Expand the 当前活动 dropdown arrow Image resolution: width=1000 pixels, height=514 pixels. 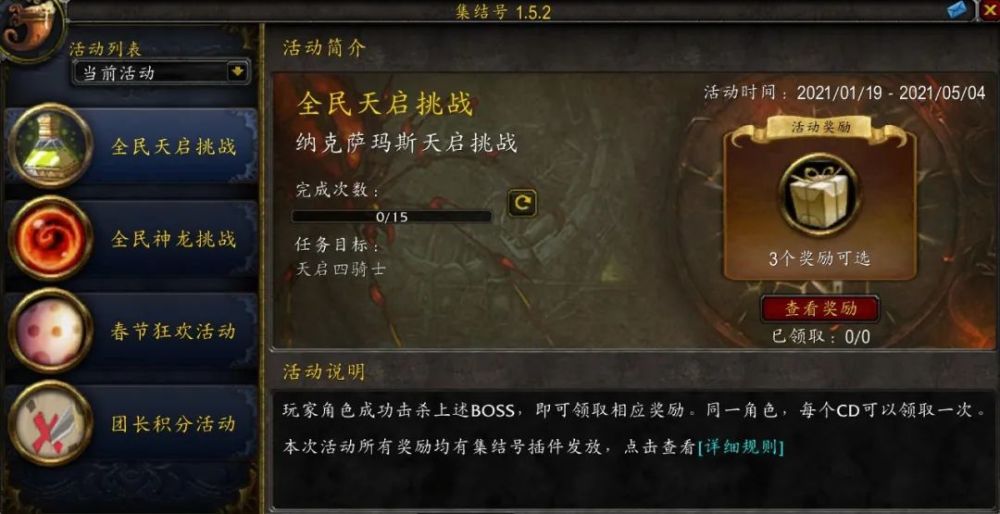238,72
